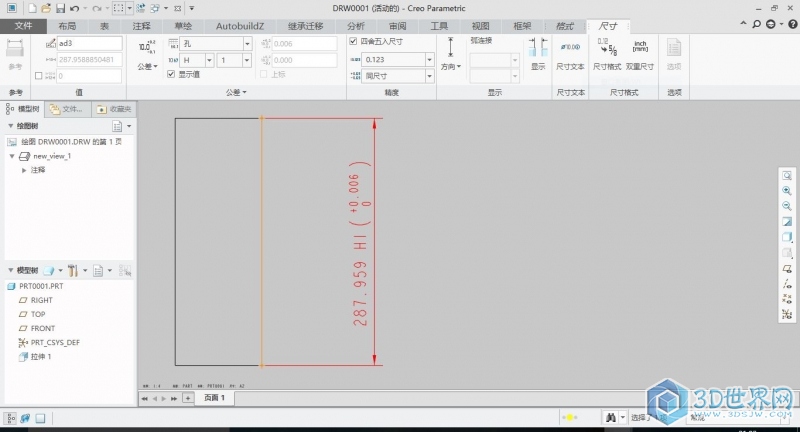The height and width of the screenshot is (432, 800).
Task: Open the 文件... folder browser navigator tab
Action: click(67, 109)
